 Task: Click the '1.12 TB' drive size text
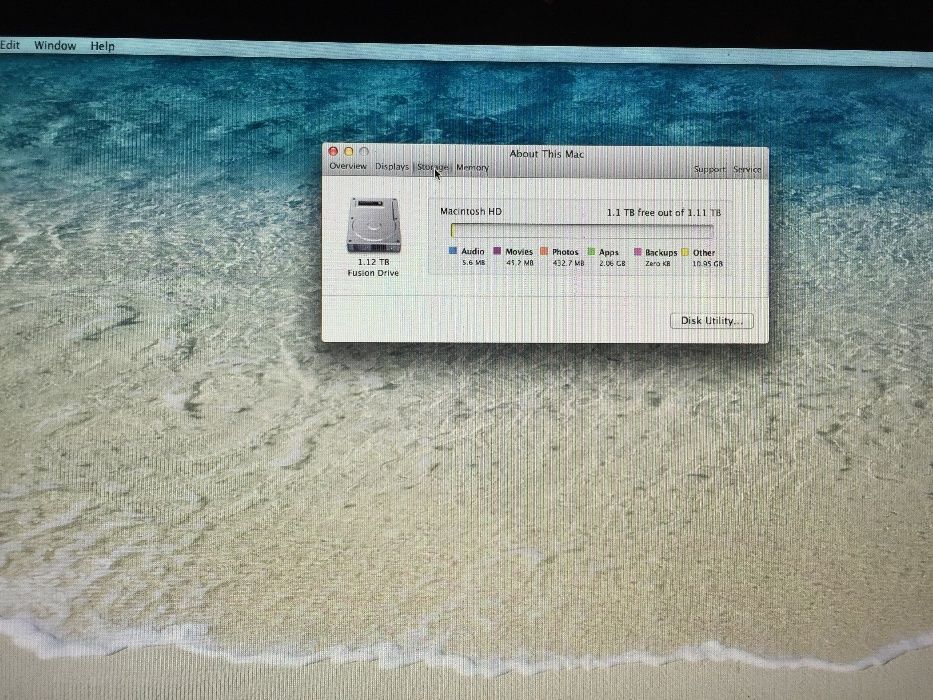374,262
